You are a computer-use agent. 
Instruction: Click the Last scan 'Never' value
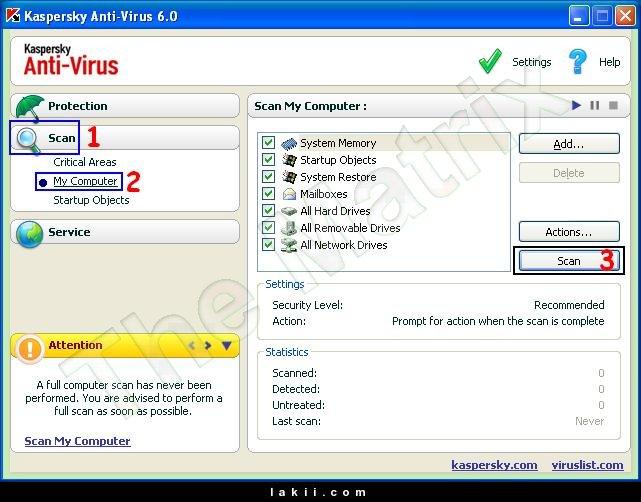point(589,421)
